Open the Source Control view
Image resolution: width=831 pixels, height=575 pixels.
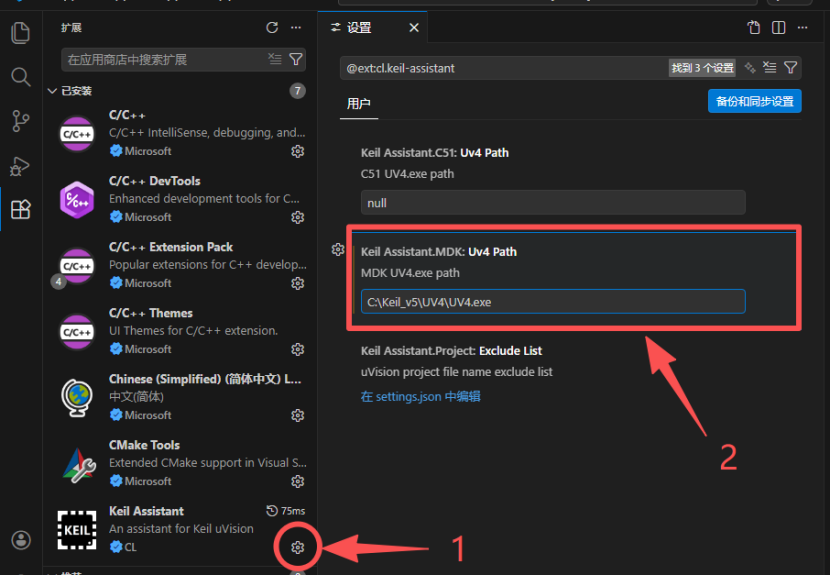(x=21, y=121)
